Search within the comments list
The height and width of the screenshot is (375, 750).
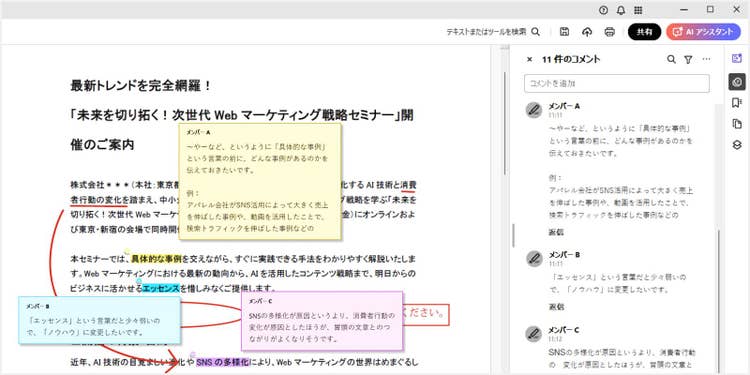click(x=672, y=59)
